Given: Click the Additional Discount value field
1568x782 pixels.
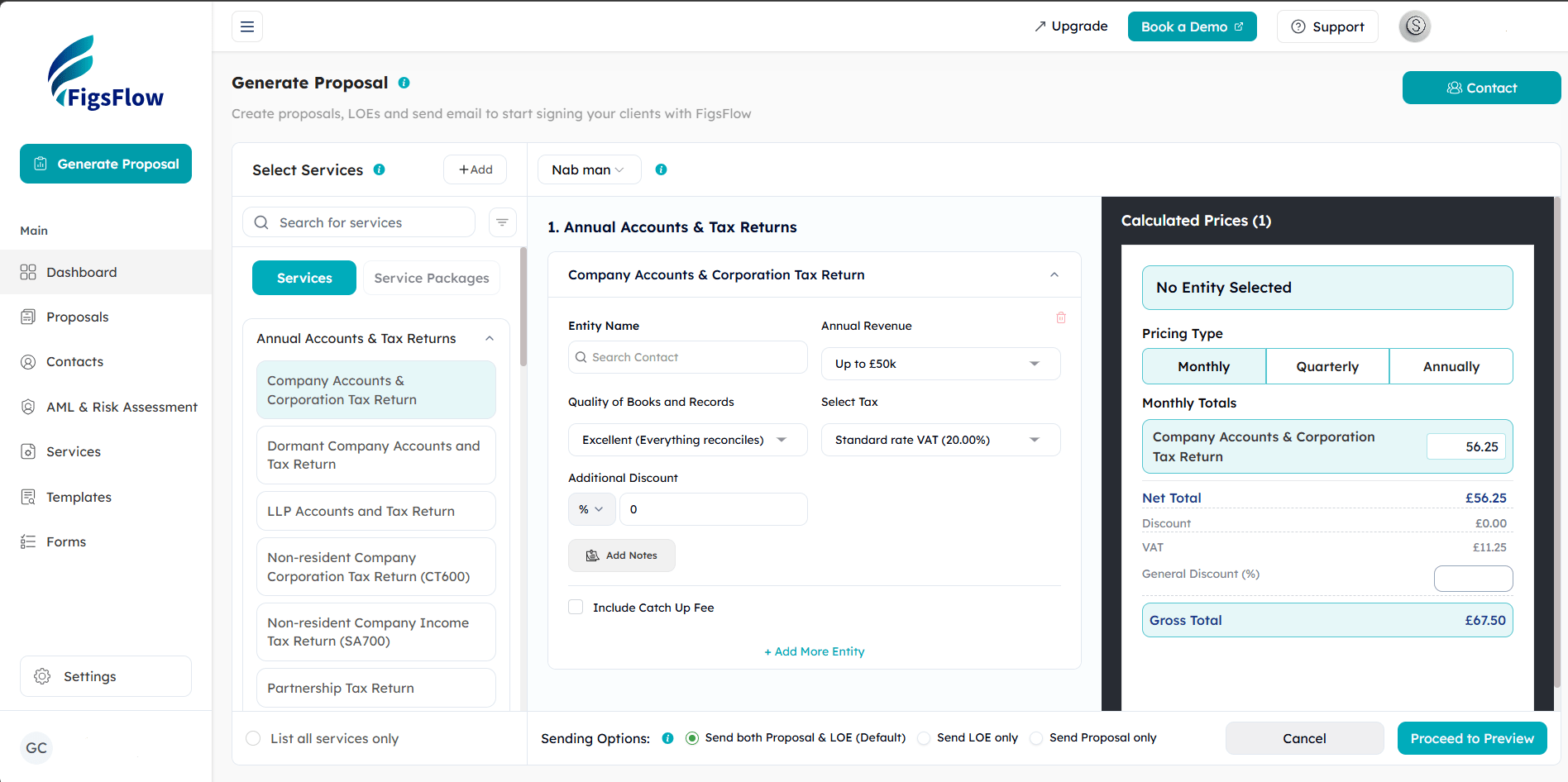Looking at the screenshot, I should tap(713, 509).
